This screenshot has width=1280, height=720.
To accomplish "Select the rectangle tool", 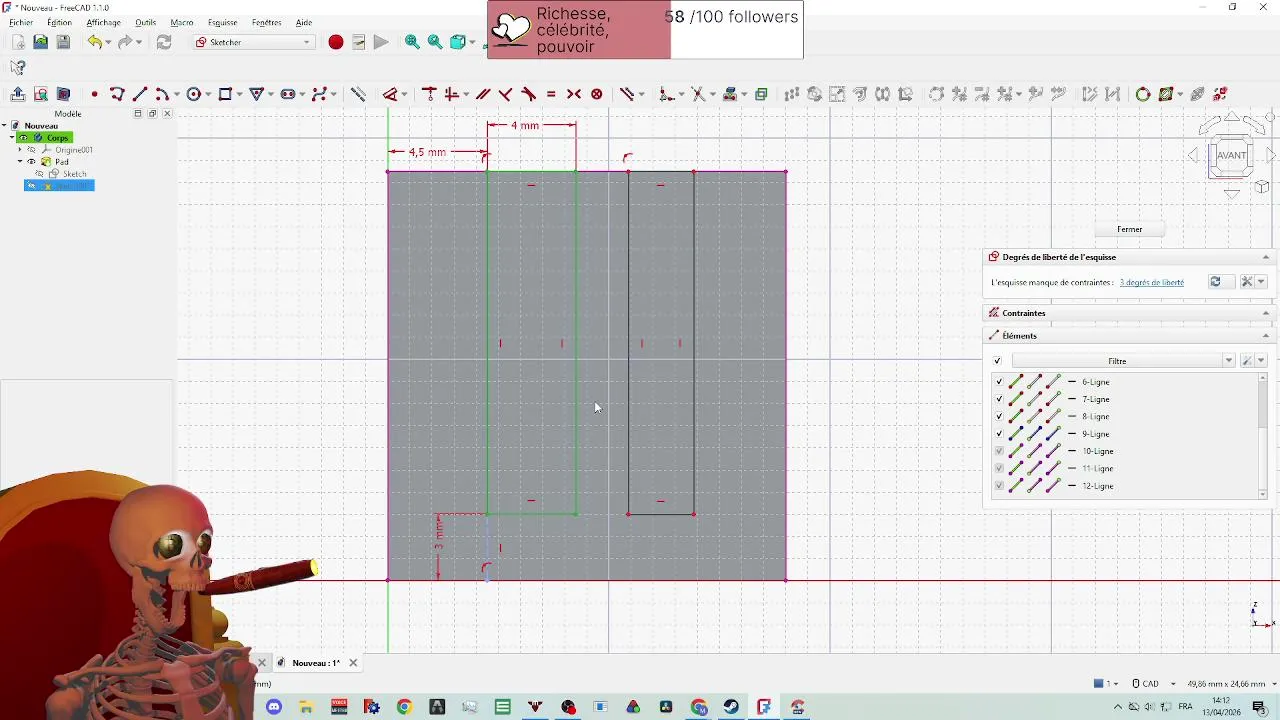I will pyautogui.click(x=225, y=94).
